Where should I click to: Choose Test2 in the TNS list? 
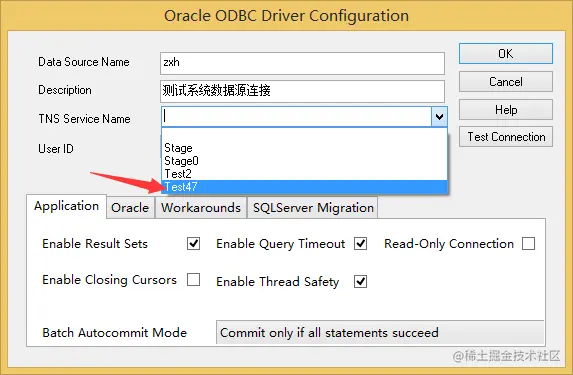[304, 174]
